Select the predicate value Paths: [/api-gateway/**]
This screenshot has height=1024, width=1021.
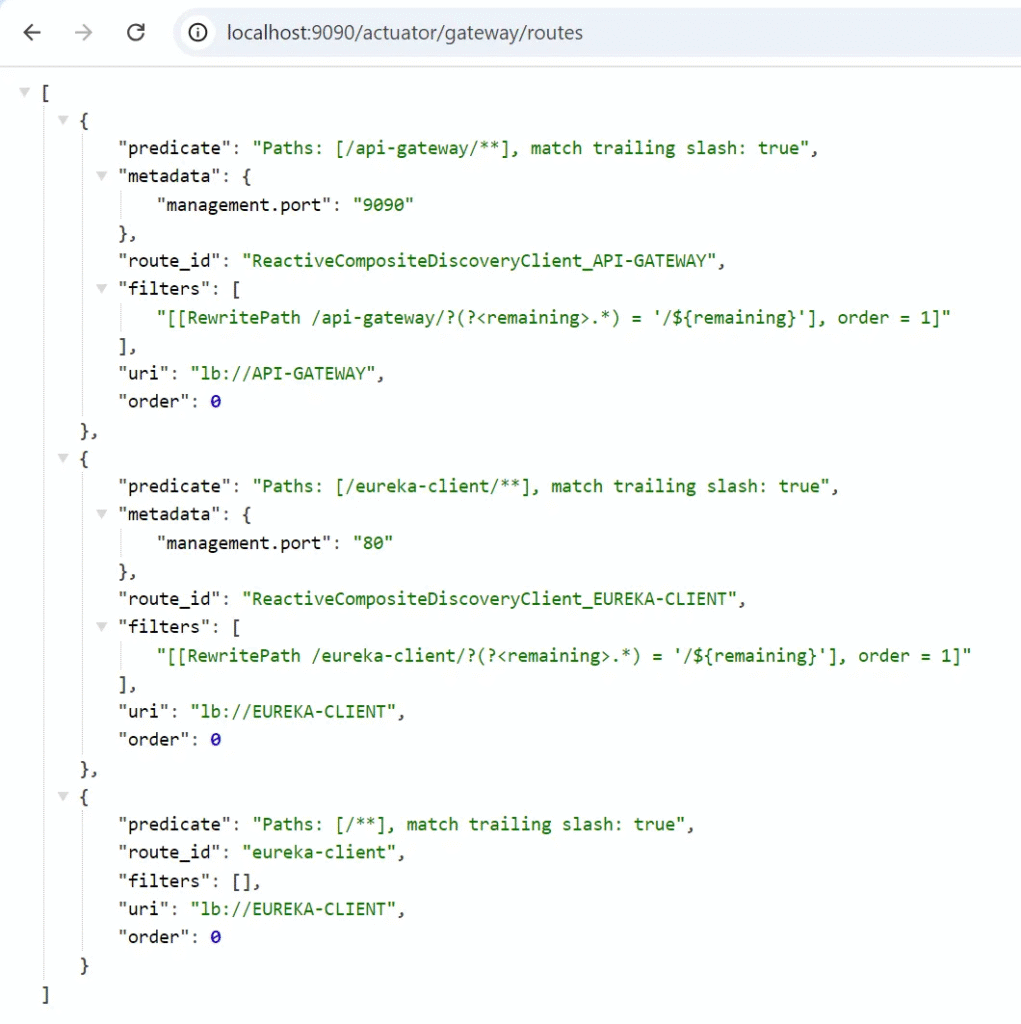point(530,148)
